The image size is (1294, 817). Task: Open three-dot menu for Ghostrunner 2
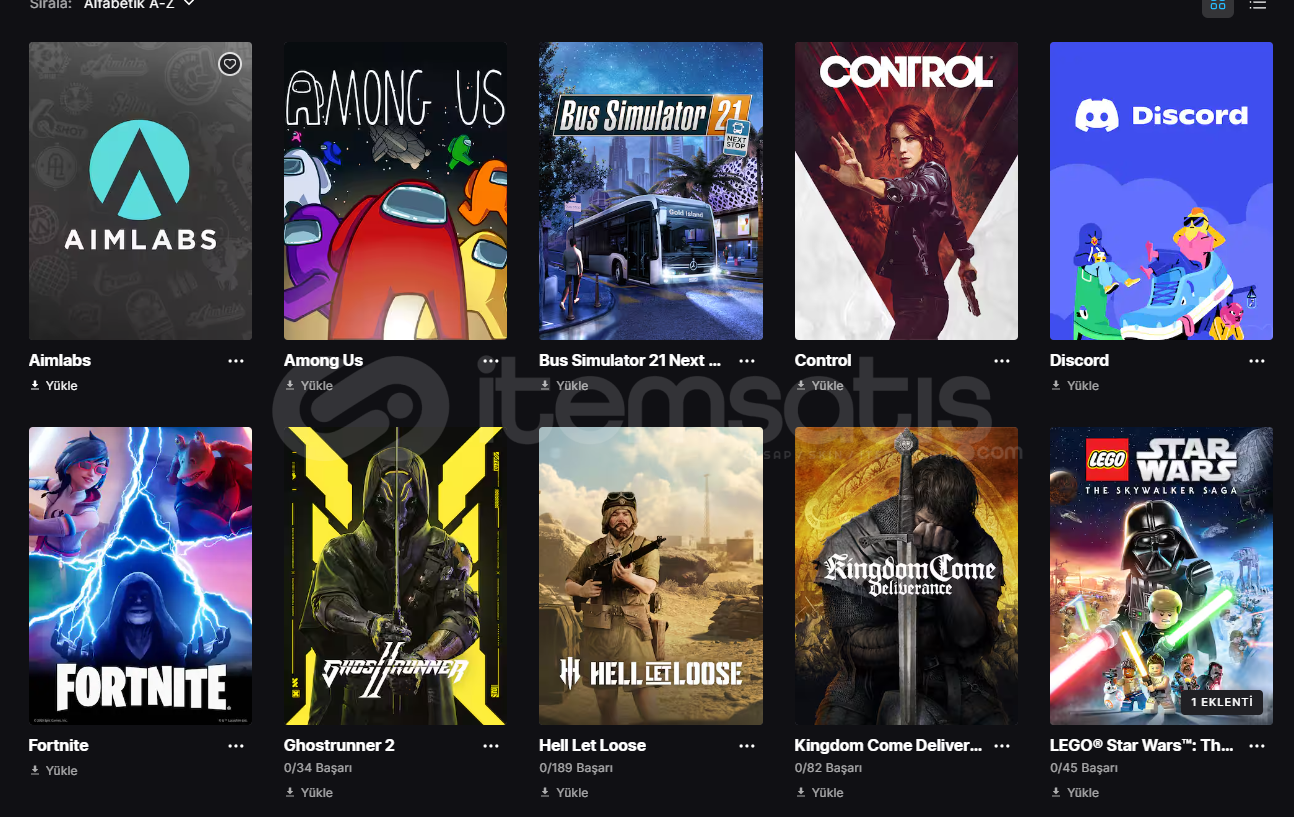click(x=491, y=746)
